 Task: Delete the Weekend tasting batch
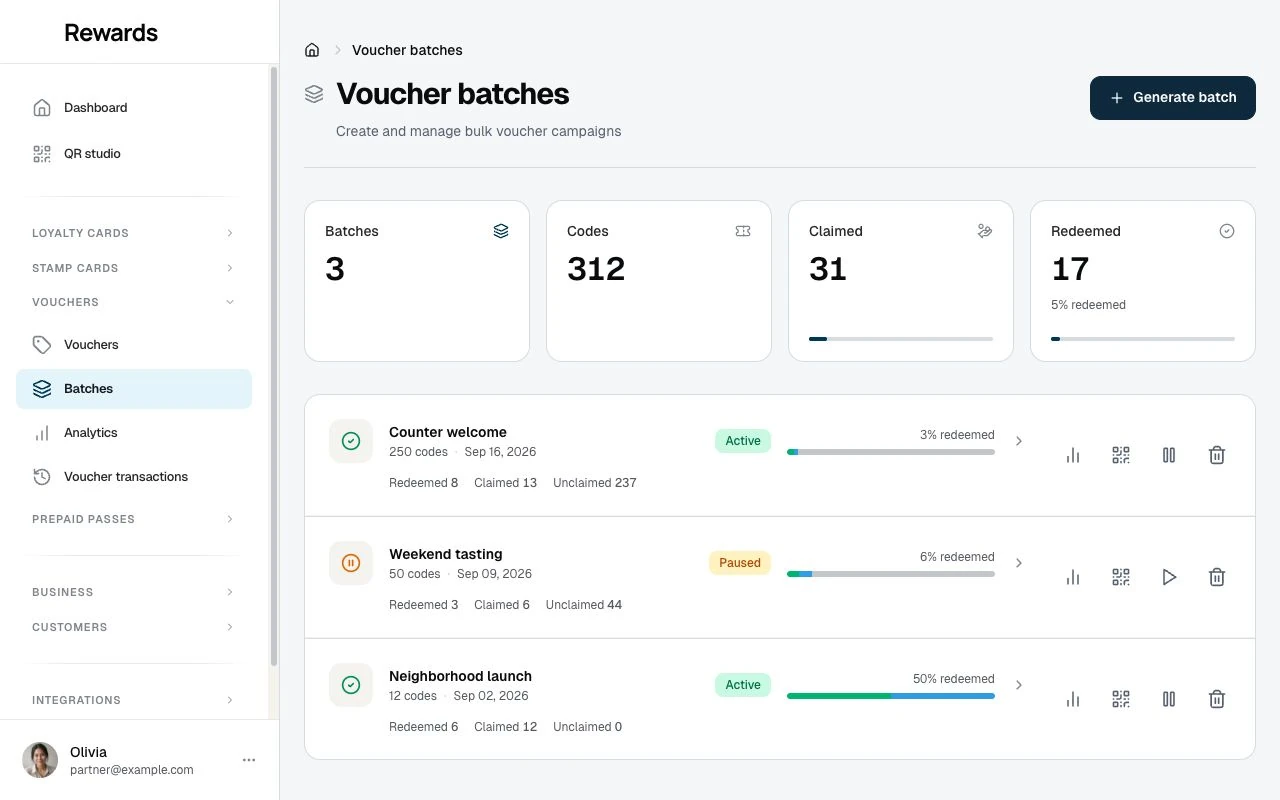tap(1217, 577)
